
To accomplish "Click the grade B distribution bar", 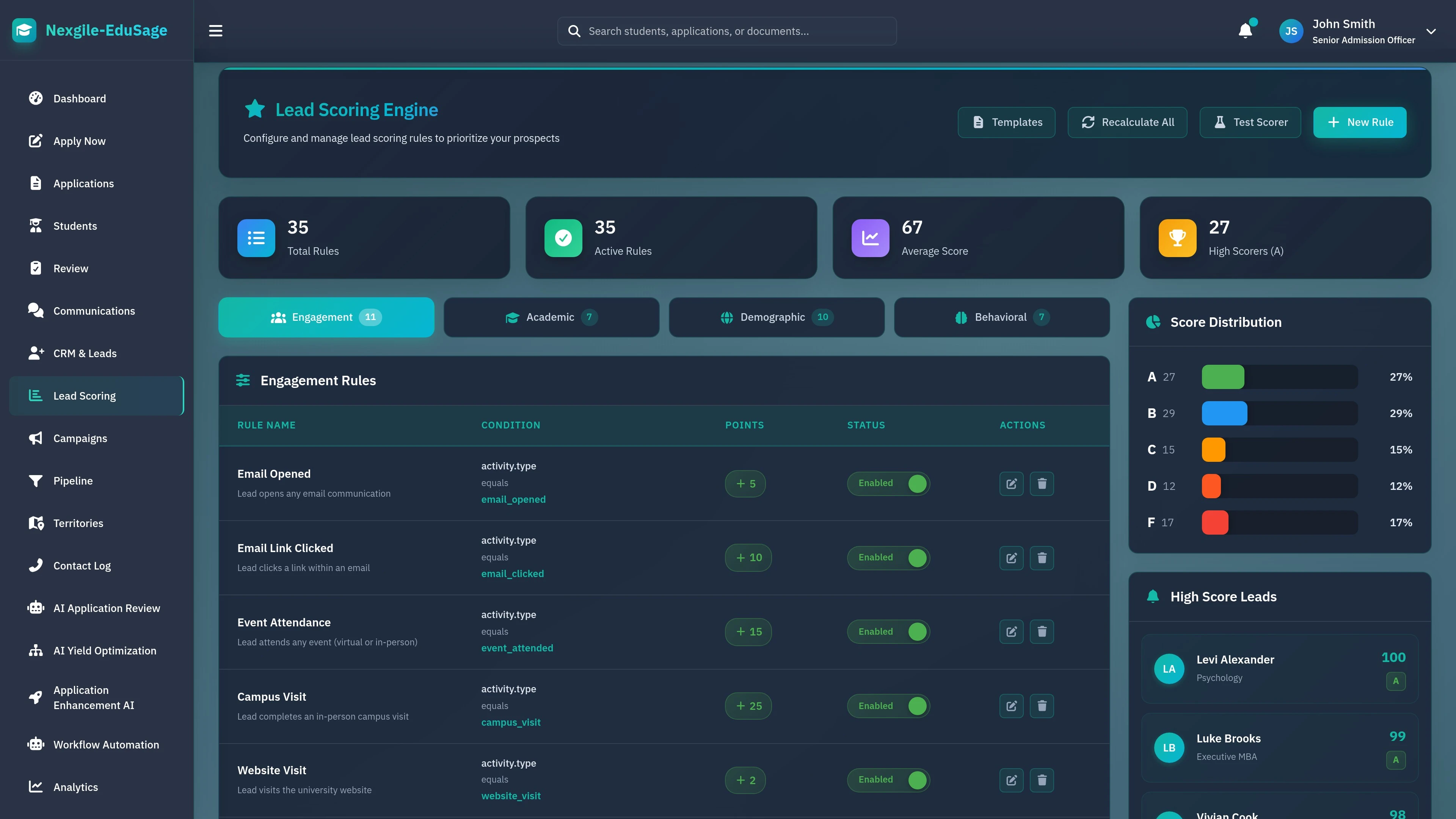I will (1224, 413).
